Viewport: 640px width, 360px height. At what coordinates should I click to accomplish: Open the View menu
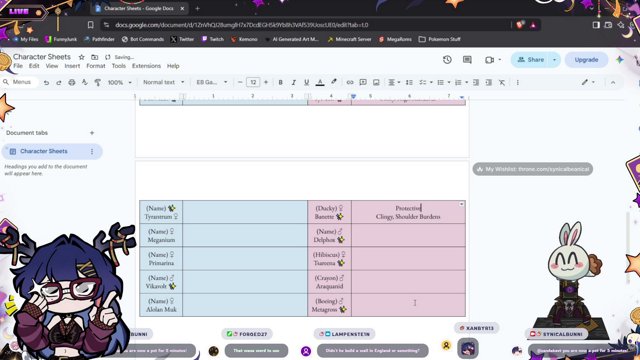(51, 66)
